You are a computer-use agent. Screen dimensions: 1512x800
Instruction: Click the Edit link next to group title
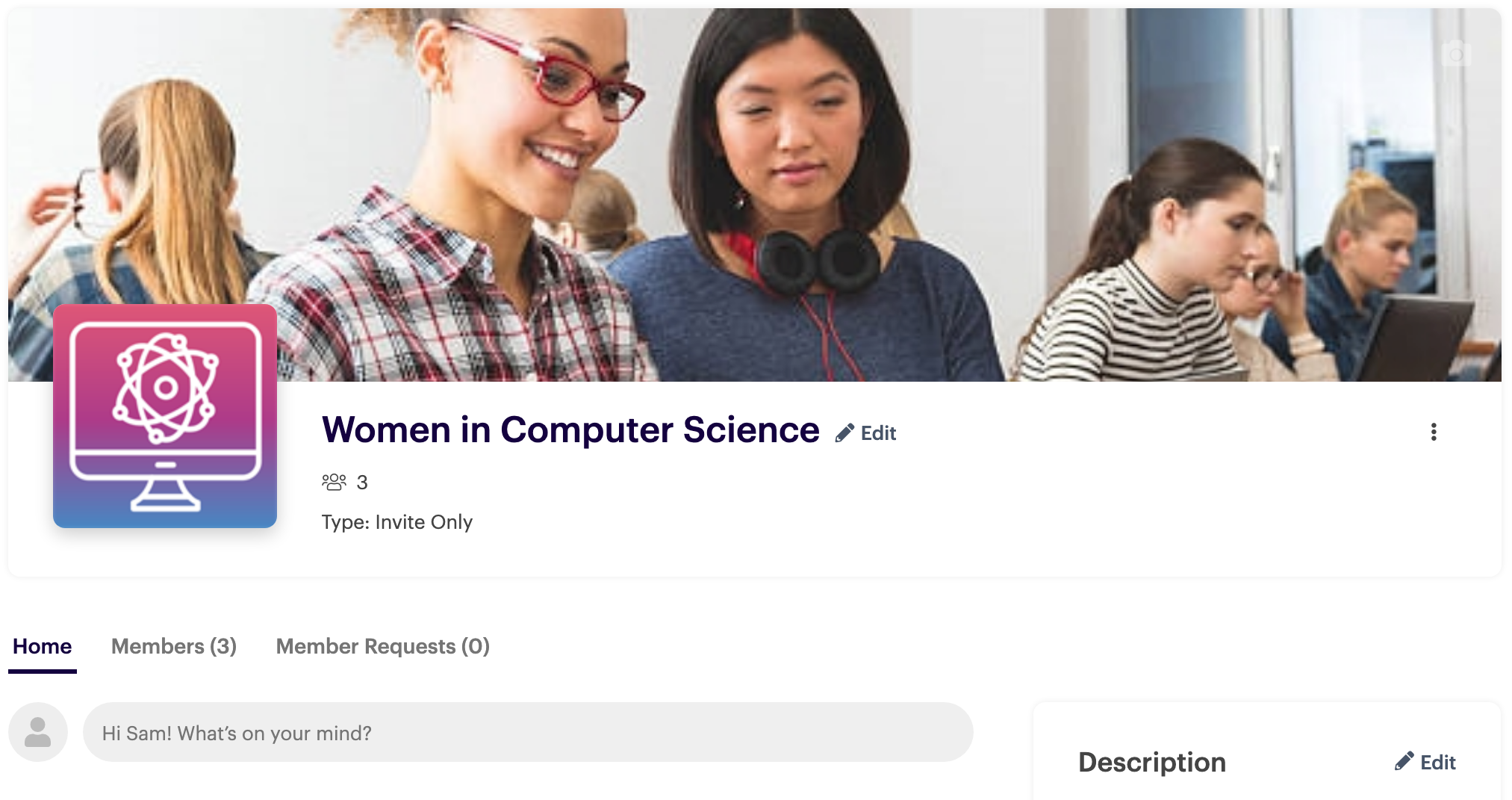point(878,433)
